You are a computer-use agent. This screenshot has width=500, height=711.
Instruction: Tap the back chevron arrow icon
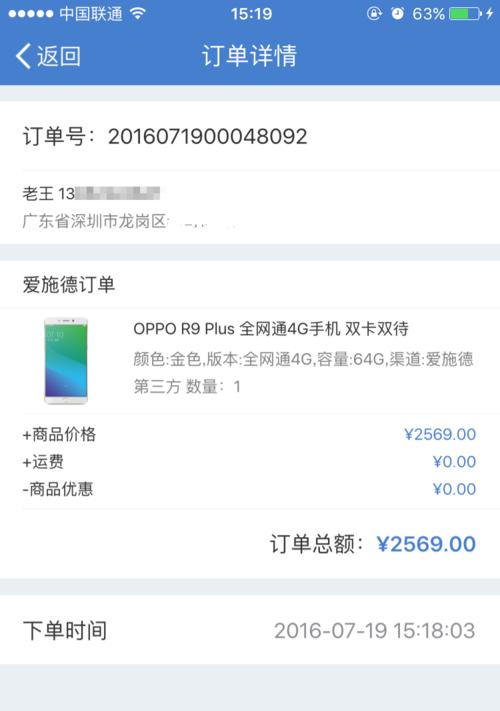click(23, 56)
